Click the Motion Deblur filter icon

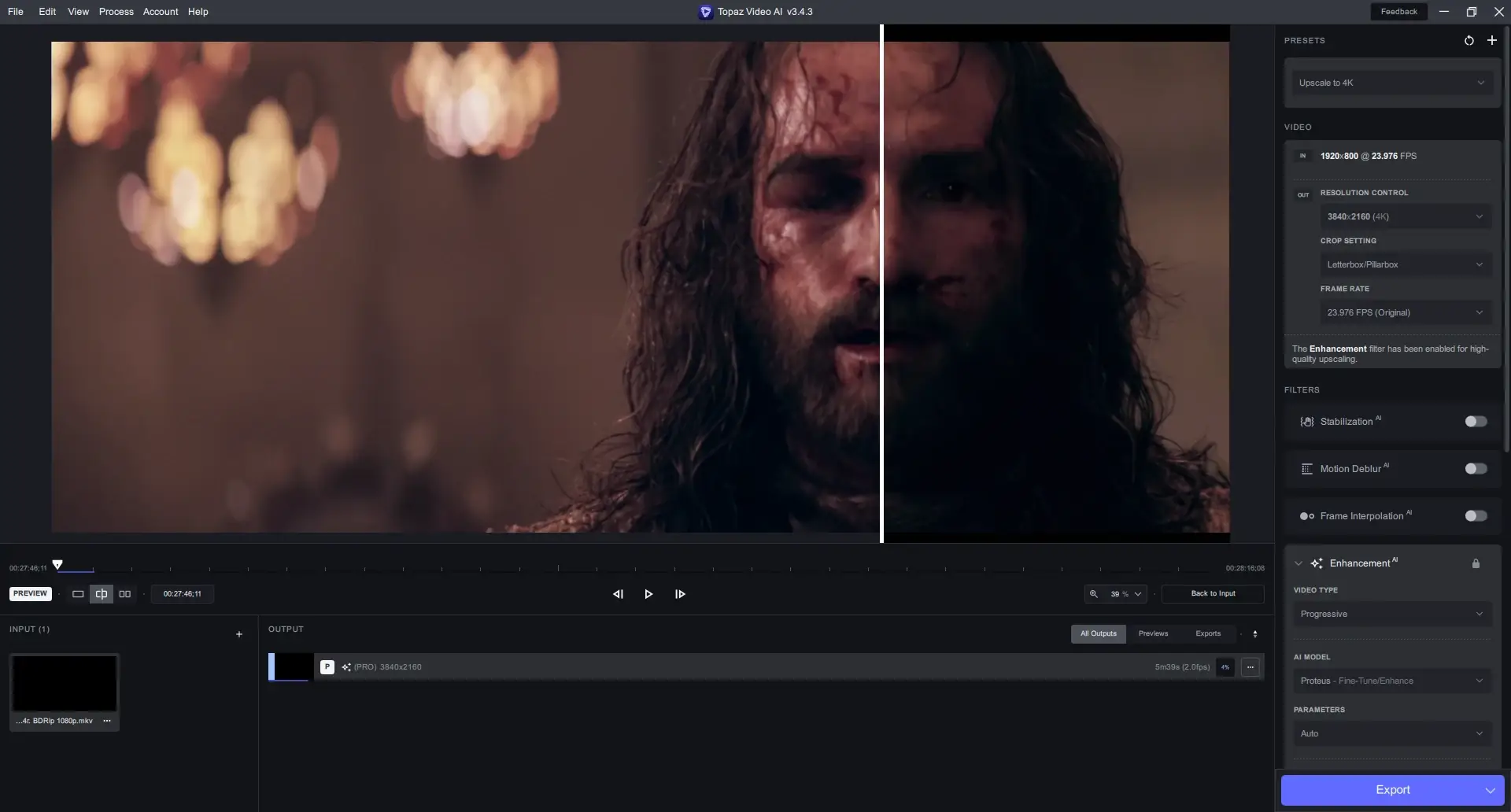click(1306, 469)
